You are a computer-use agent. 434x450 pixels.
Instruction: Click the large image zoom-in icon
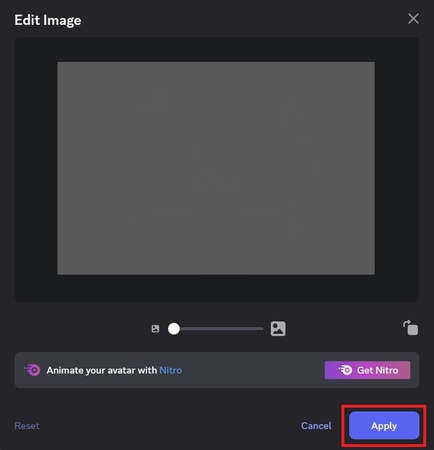tap(278, 329)
